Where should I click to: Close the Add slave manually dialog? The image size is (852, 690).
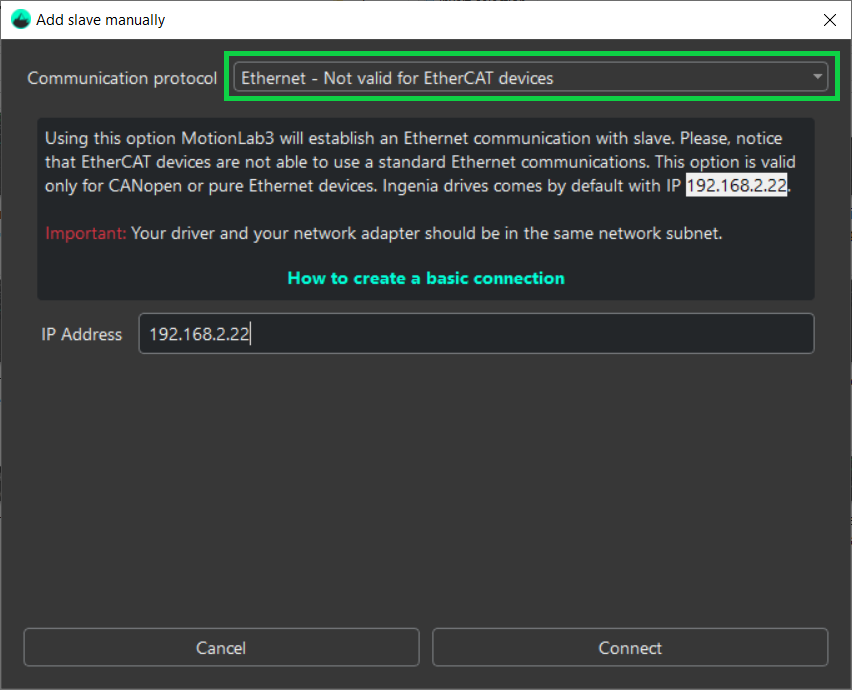[830, 20]
